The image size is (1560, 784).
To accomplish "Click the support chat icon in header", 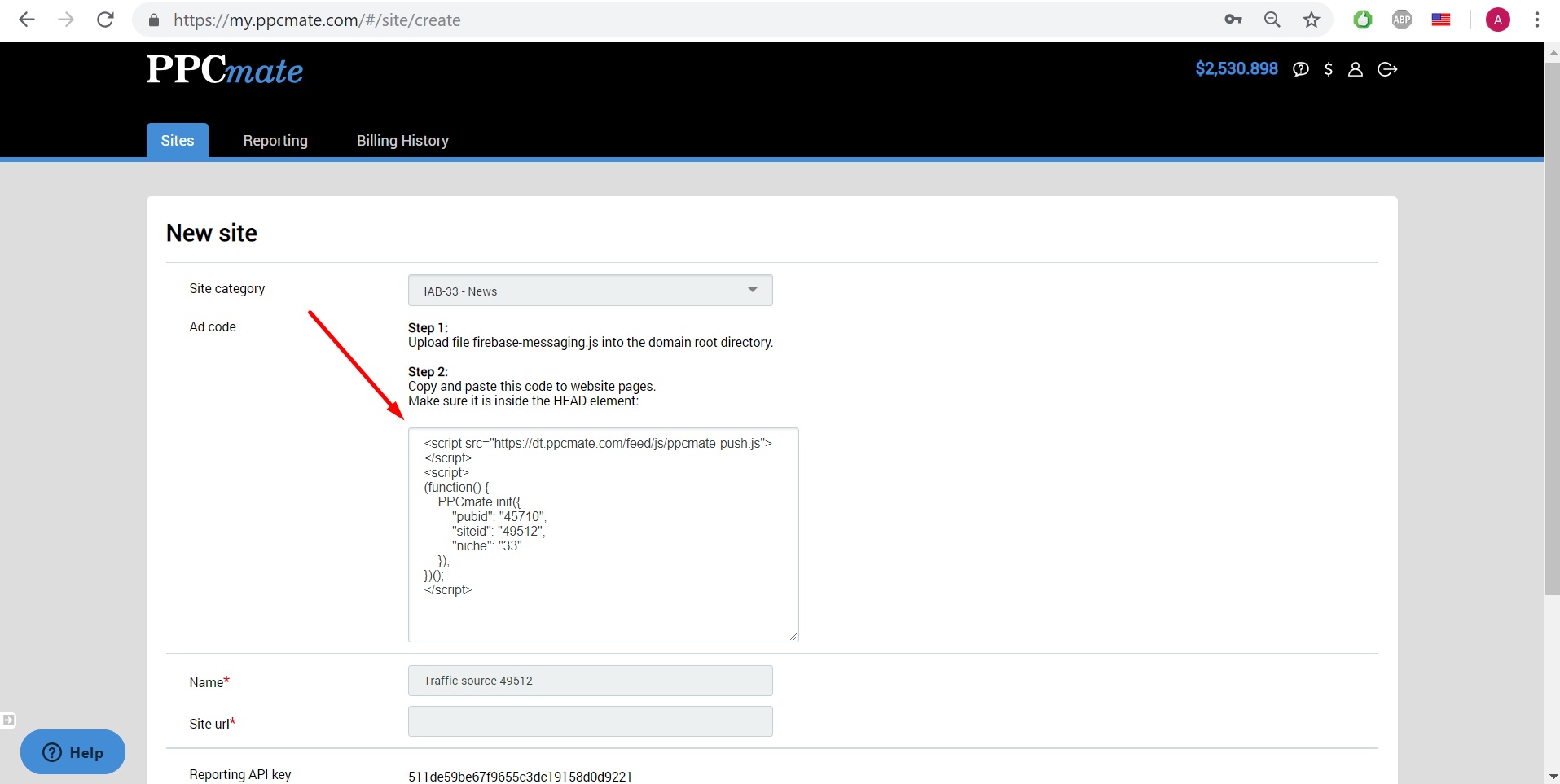I will (1301, 69).
